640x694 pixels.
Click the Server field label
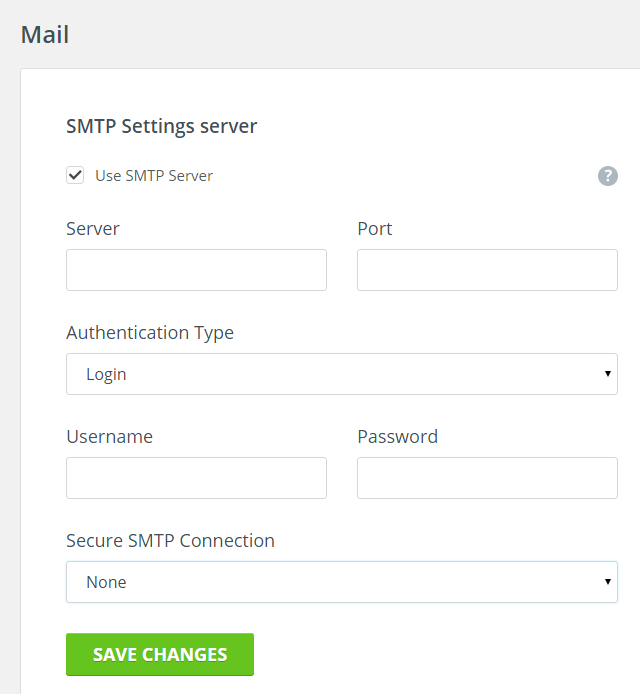[93, 229]
